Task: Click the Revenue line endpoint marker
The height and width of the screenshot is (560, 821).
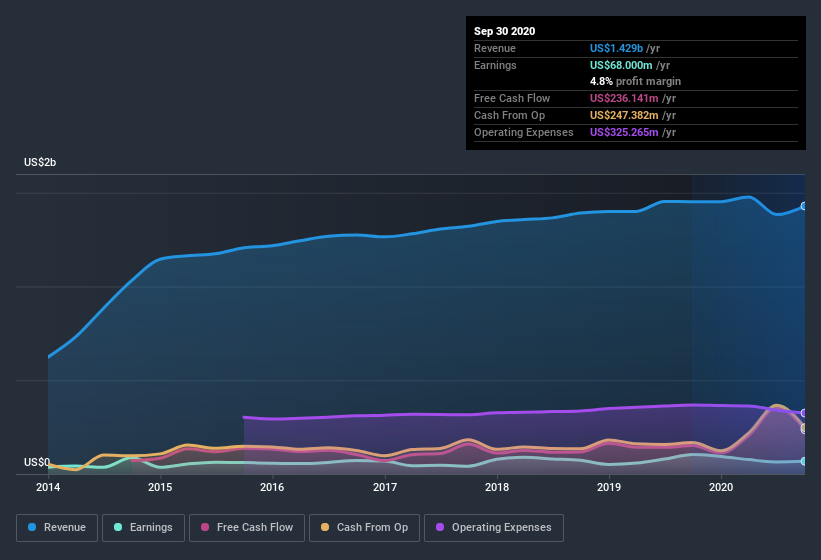Action: click(804, 206)
